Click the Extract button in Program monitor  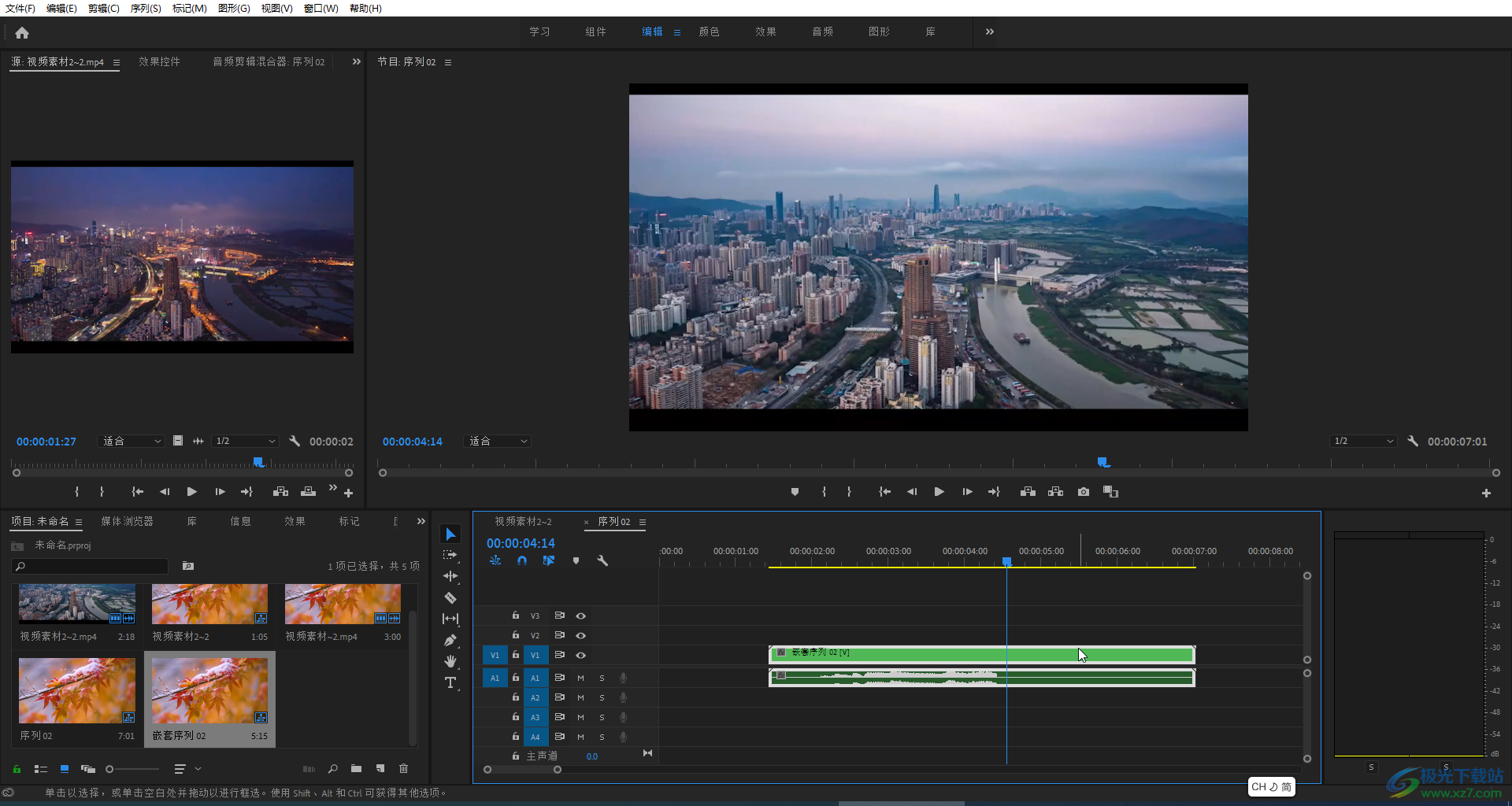[1056, 492]
